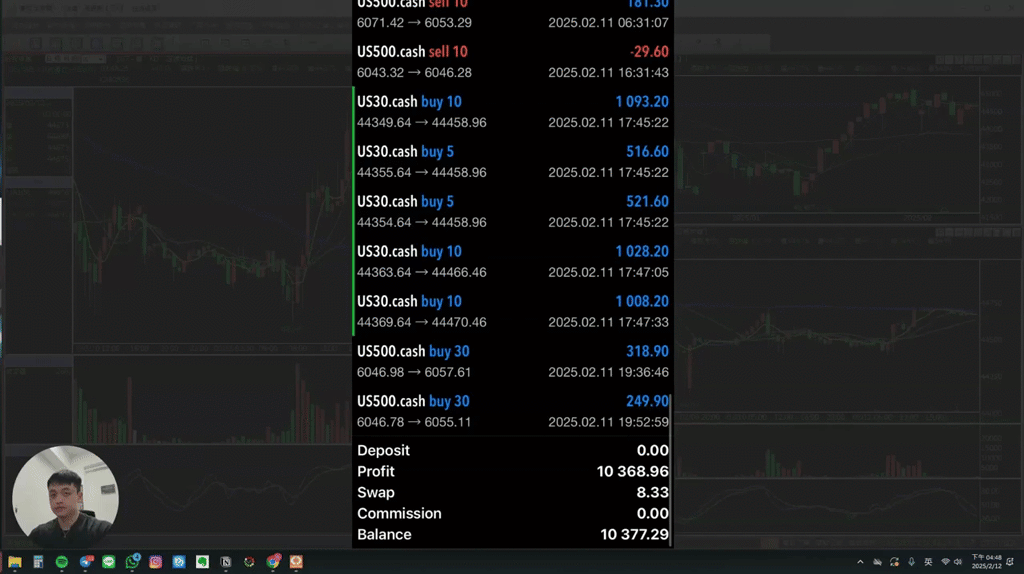Select the US30.cash buy 10 trade with 1 093.20
Viewport: 1024px width, 574px height.
click(513, 112)
